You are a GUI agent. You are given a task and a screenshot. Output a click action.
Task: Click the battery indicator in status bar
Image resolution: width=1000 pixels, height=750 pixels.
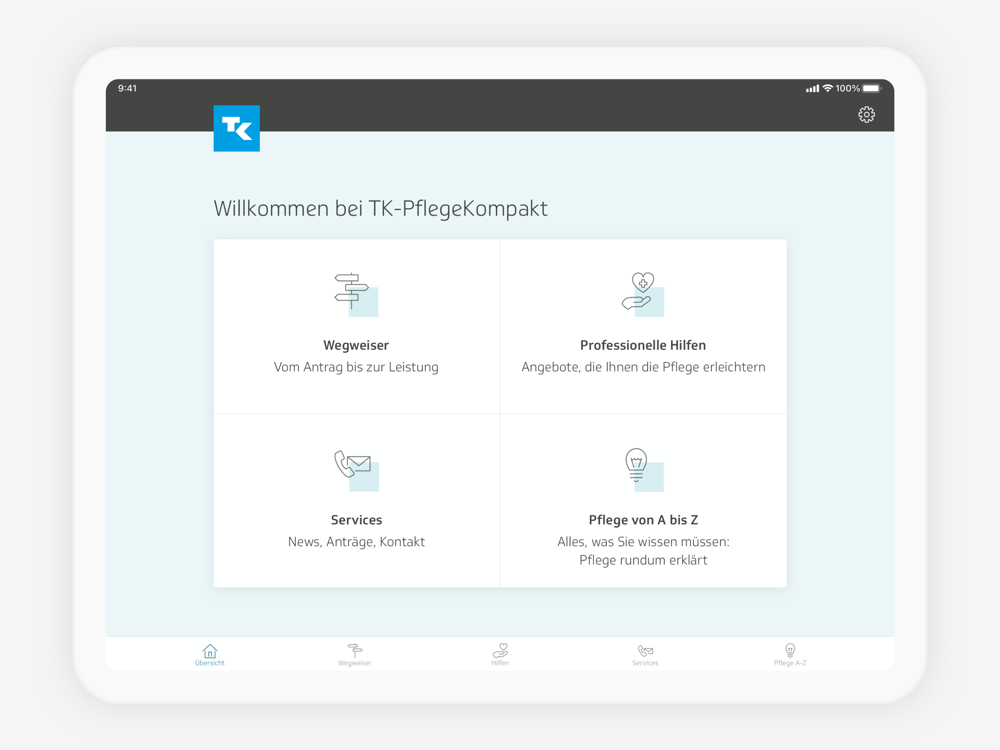click(872, 88)
